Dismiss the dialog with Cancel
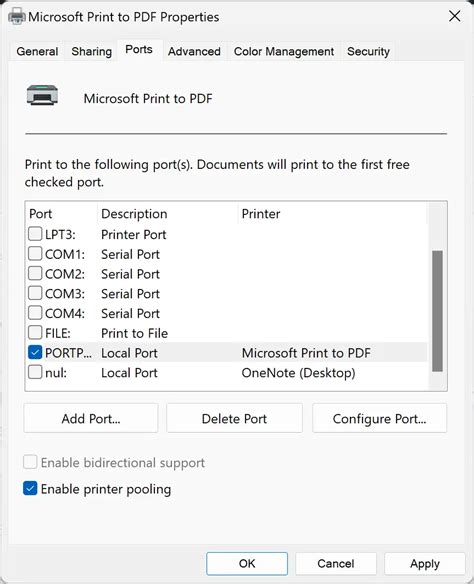This screenshot has width=474, height=584. [x=335, y=564]
